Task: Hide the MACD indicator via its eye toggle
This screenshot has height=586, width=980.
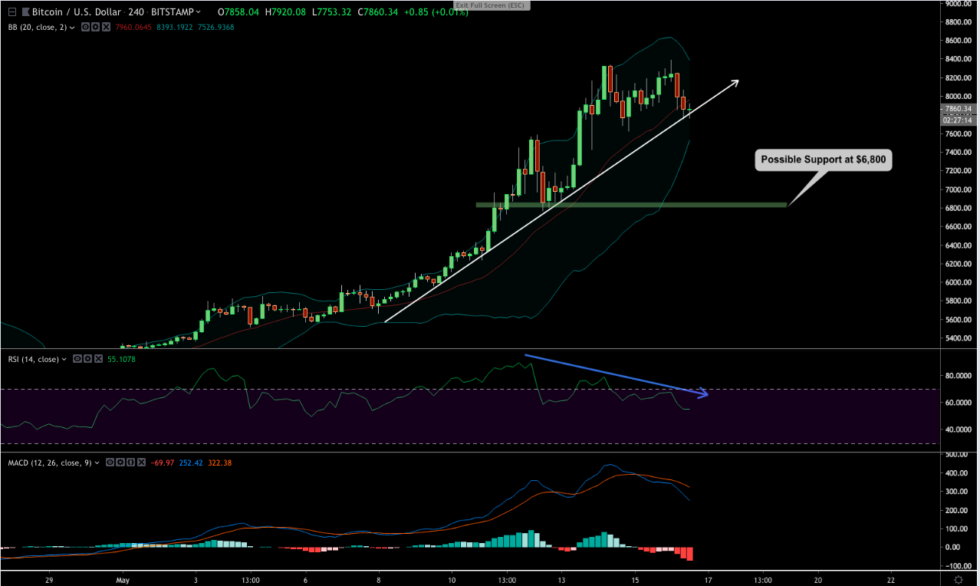Action: tap(110, 463)
